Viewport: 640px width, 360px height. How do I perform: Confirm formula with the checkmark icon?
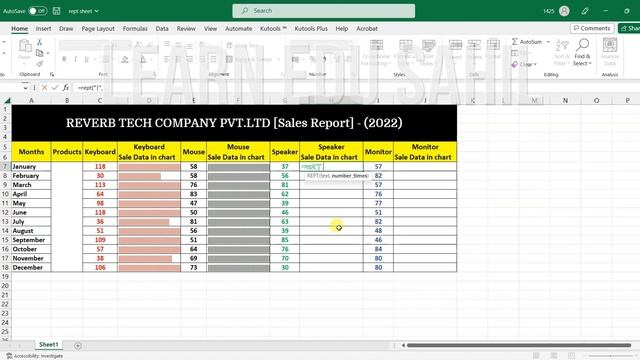(x=55, y=88)
